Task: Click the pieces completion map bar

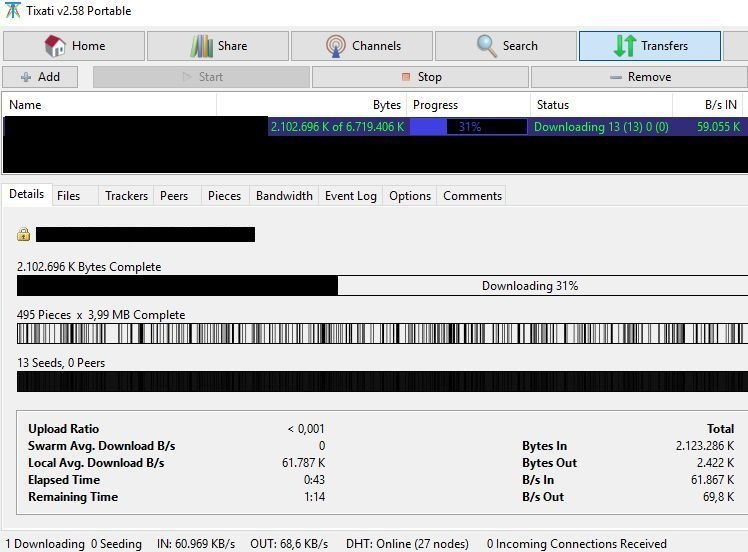Action: click(x=382, y=333)
